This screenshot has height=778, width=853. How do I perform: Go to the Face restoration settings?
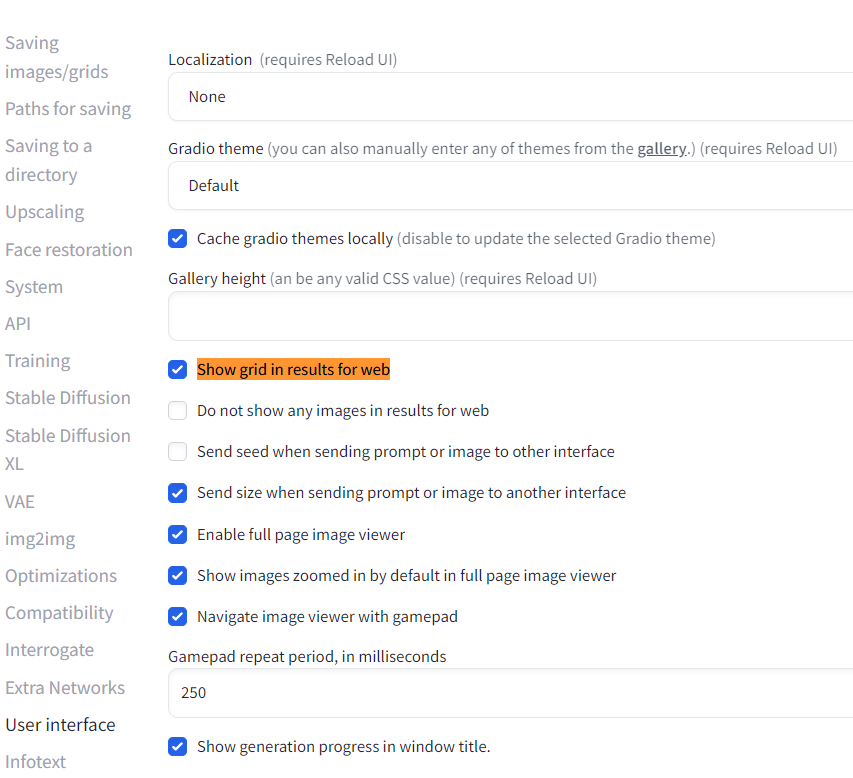pos(69,250)
